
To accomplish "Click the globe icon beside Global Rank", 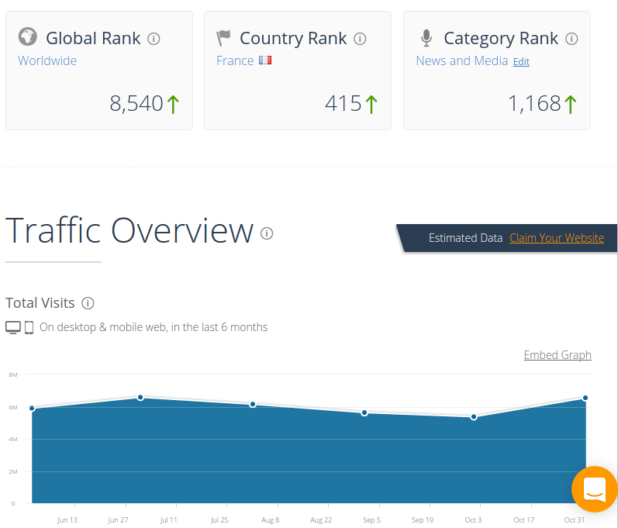I will pos(28,38).
